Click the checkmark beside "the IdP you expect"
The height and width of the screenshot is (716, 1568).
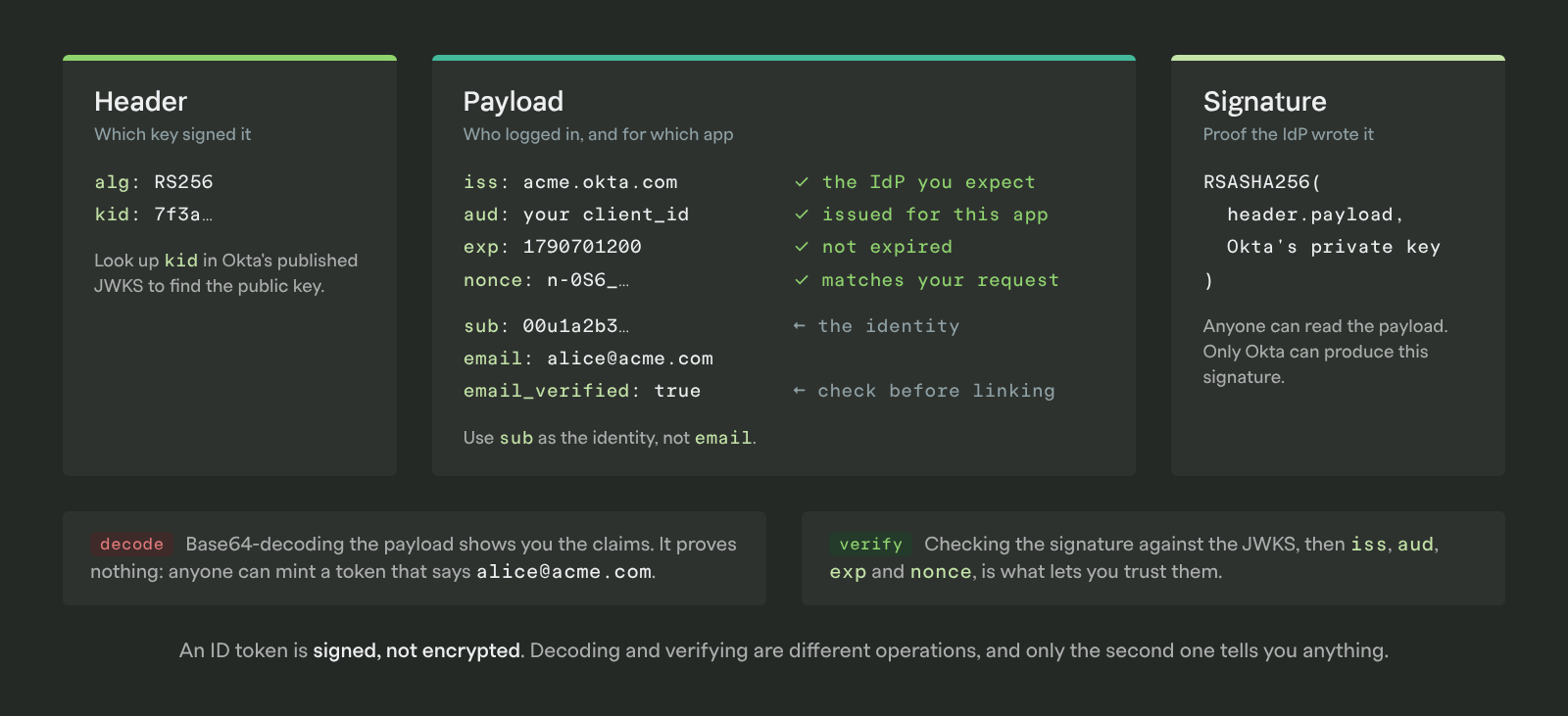[x=802, y=182]
